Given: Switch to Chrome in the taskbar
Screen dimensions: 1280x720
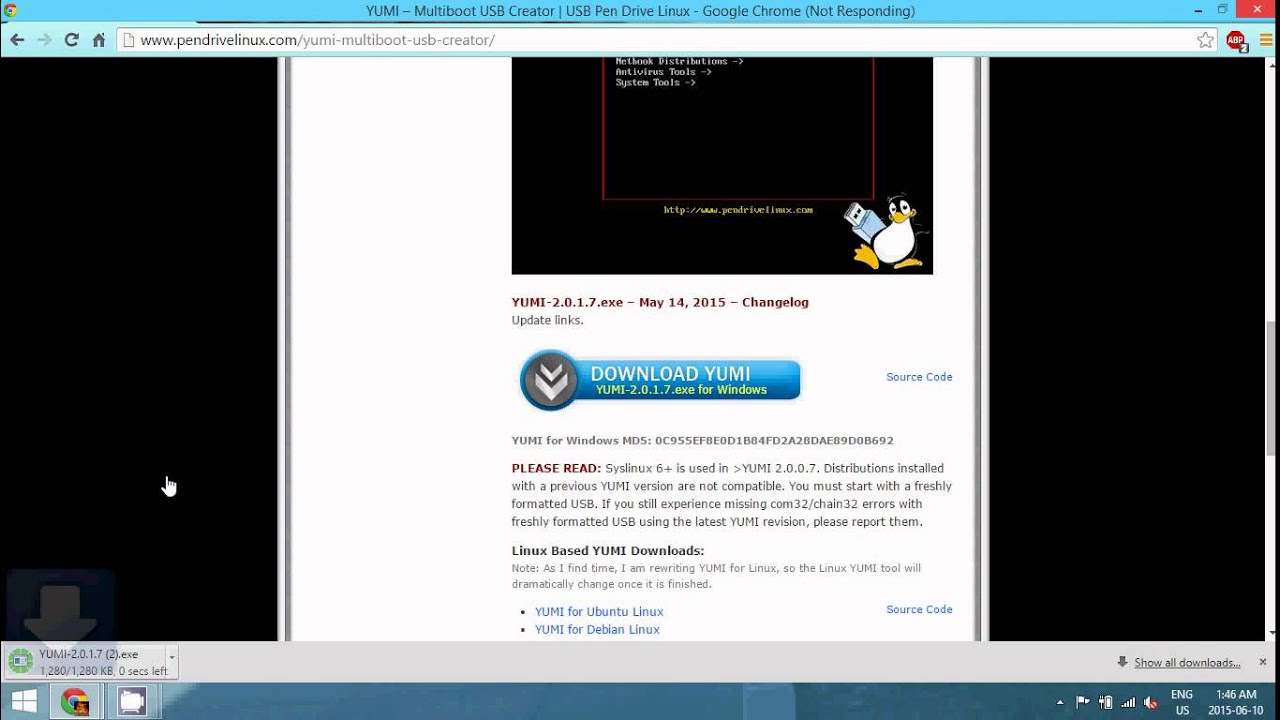Looking at the screenshot, I should click(x=75, y=701).
